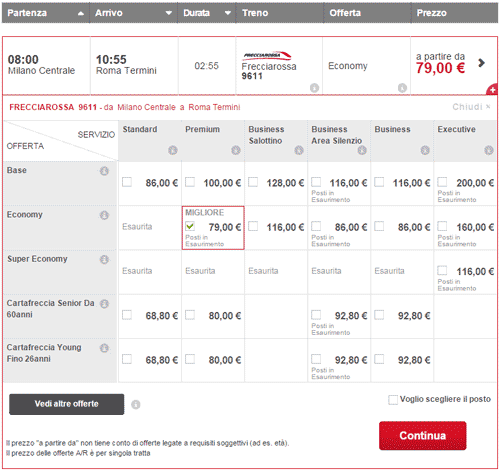The height and width of the screenshot is (471, 500).
Task: Click info icon in Offerta cell
Action: pos(402,88)
